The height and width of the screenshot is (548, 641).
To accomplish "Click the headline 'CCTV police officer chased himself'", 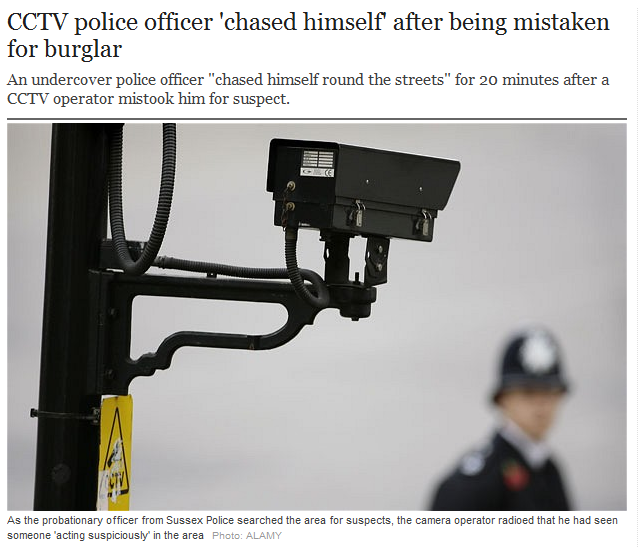I will pyautogui.click(x=308, y=35).
